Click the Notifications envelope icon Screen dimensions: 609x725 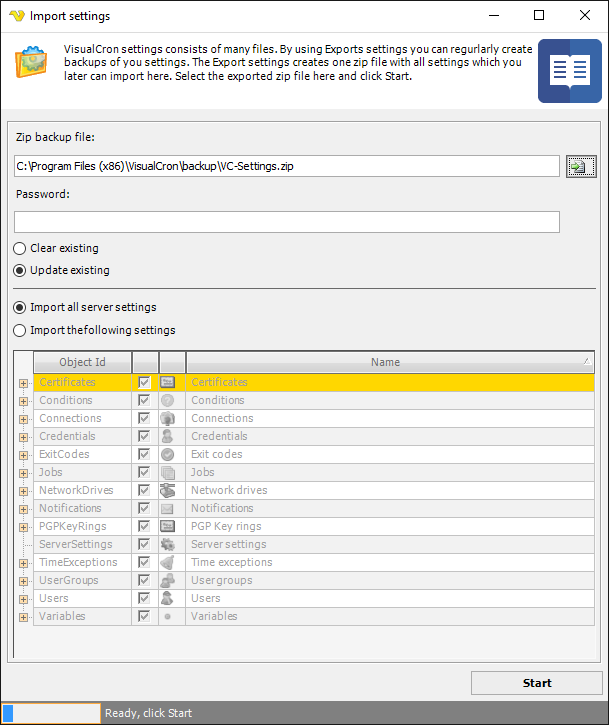coord(167,509)
